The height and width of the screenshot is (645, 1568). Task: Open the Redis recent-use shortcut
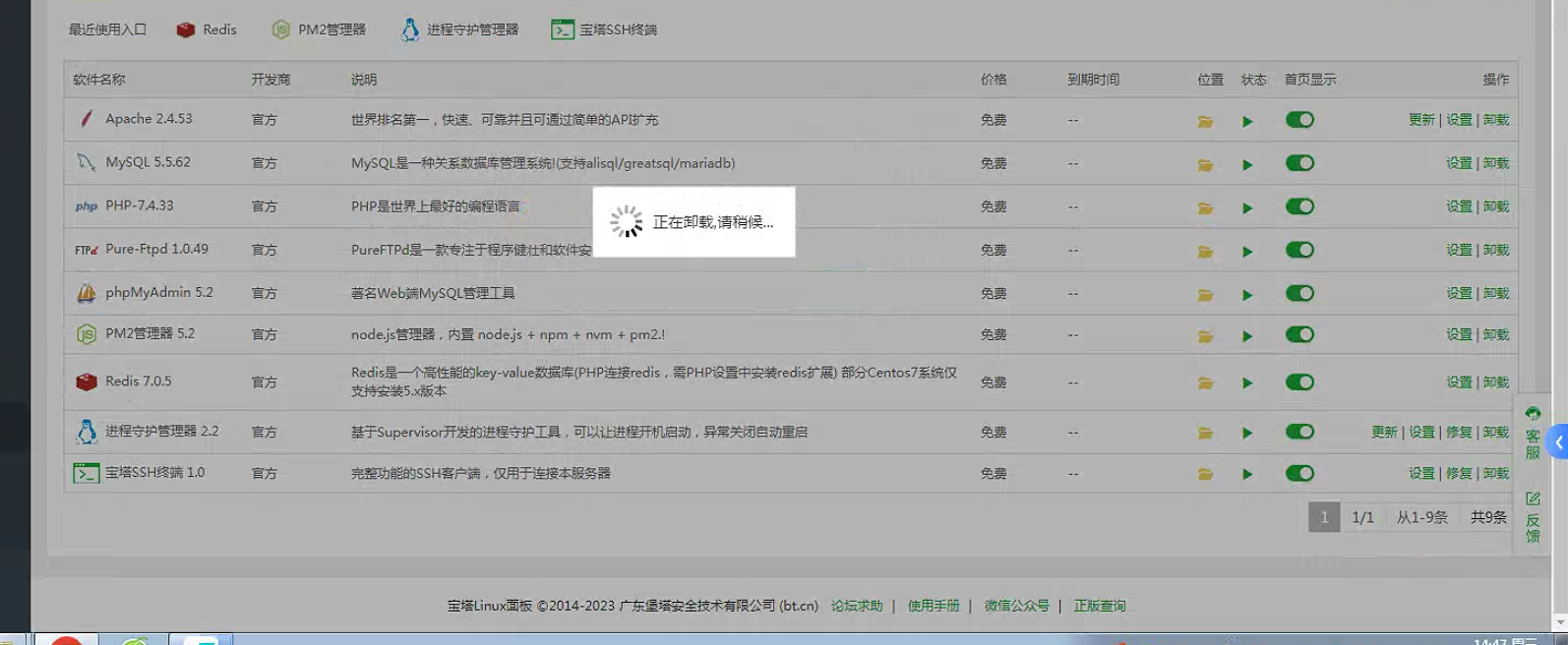tap(207, 29)
